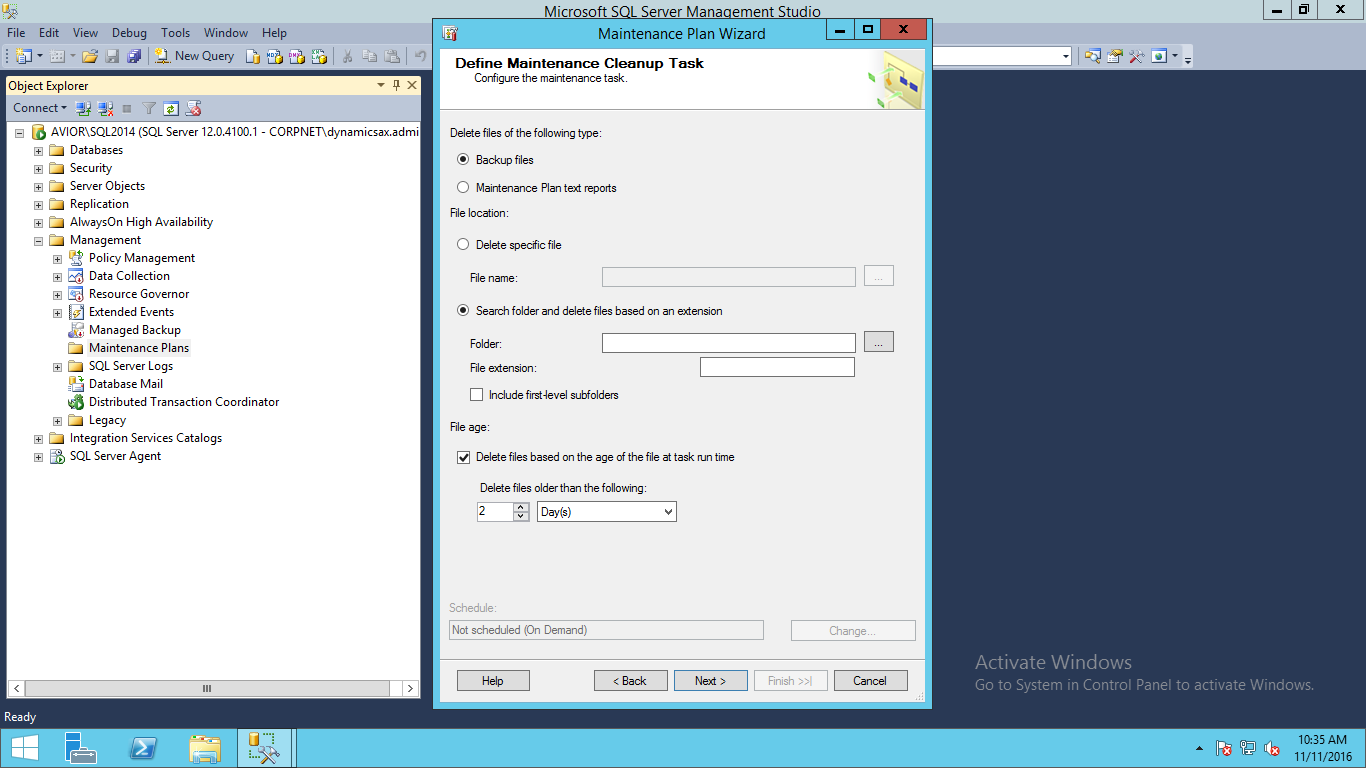
Task: Click Refresh icon in Object Explorer toolbar
Action: 171,108
